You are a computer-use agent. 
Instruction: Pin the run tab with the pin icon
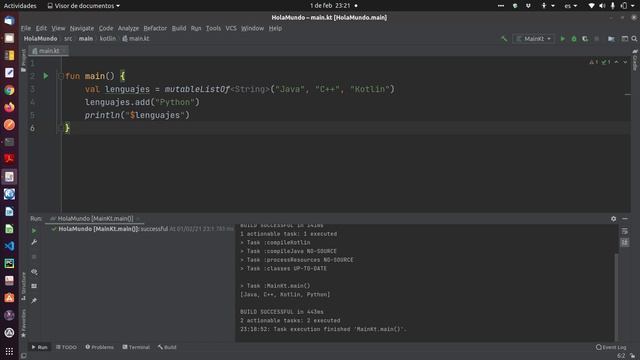pos(34,301)
